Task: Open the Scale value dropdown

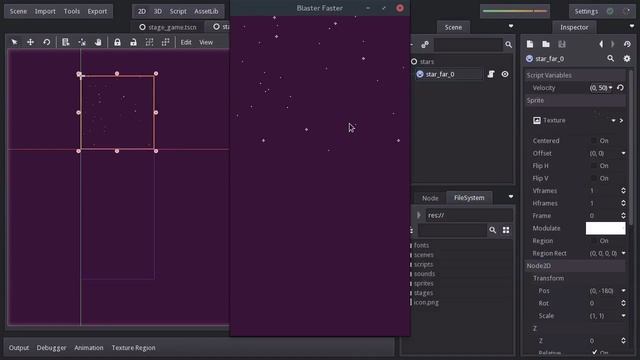Action: coord(623,316)
